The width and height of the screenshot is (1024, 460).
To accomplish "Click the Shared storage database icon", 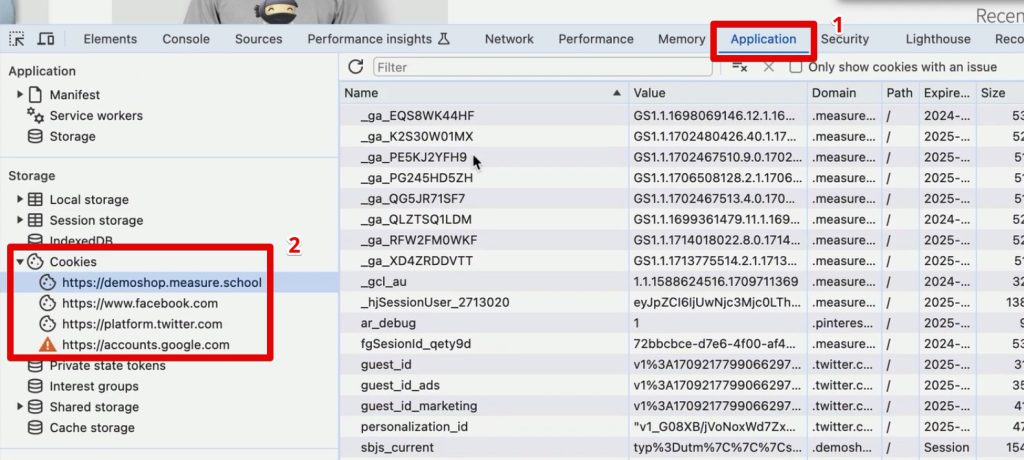I will 35,407.
